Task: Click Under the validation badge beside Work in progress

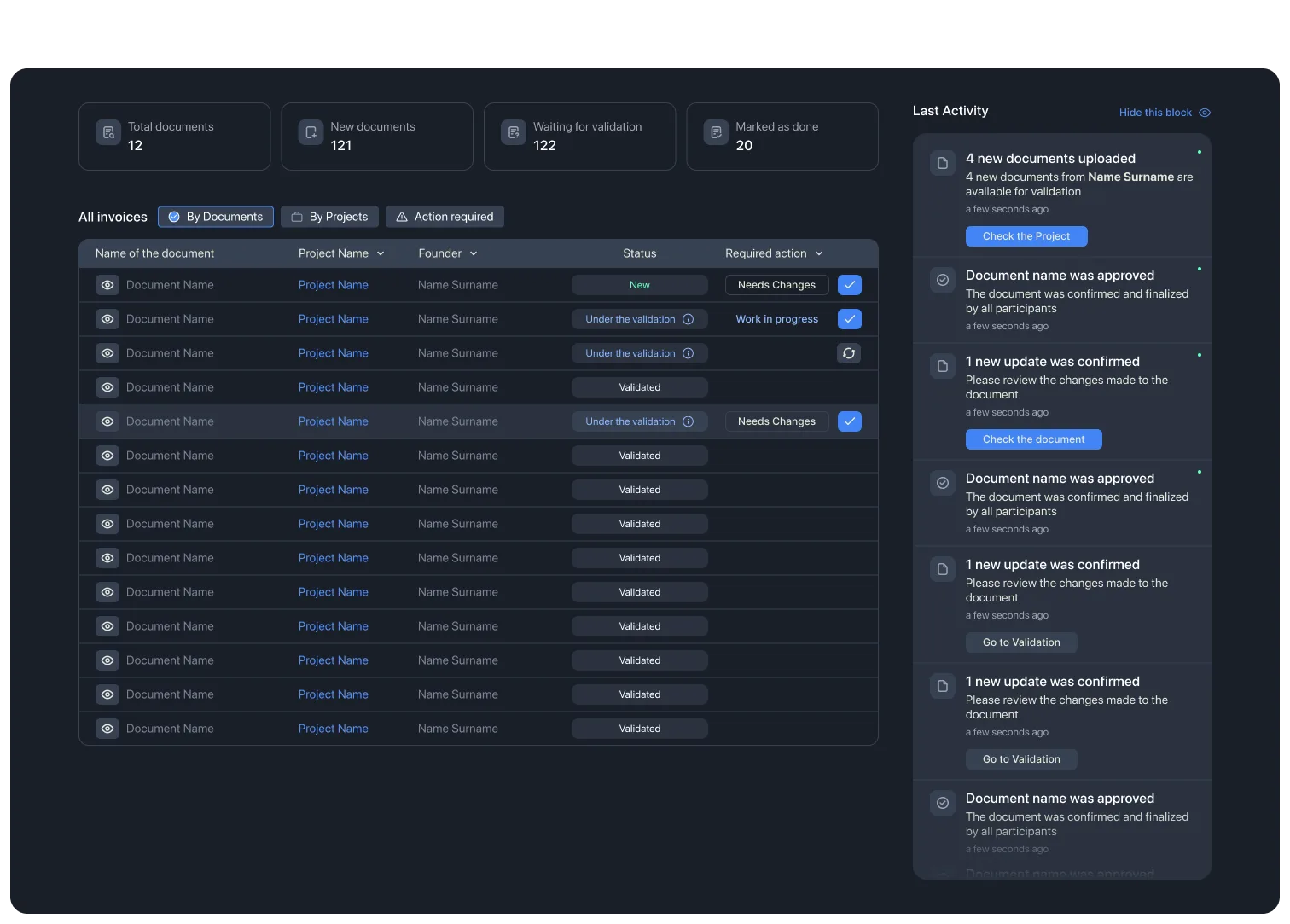Action: point(640,319)
